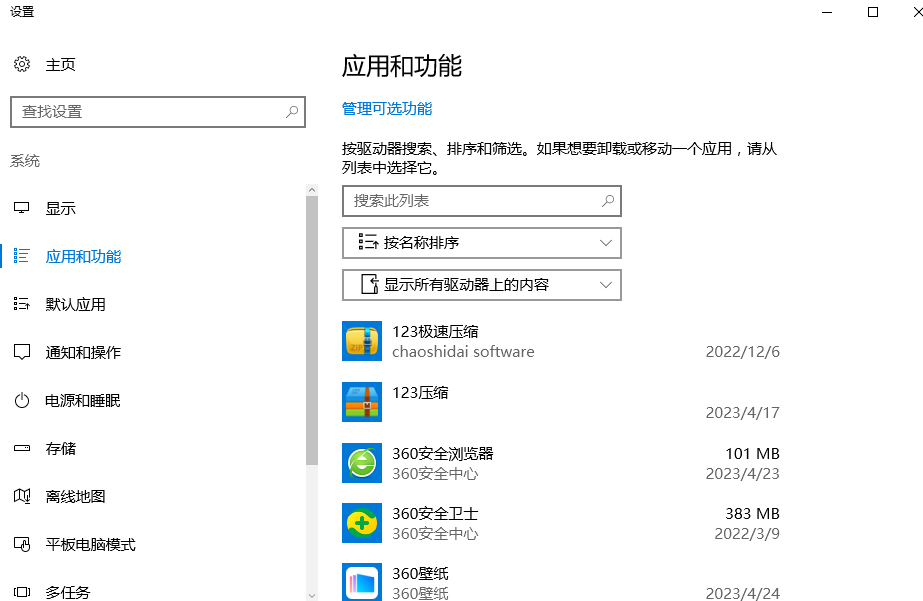Select the 123极速压缩 app entry name

435,332
